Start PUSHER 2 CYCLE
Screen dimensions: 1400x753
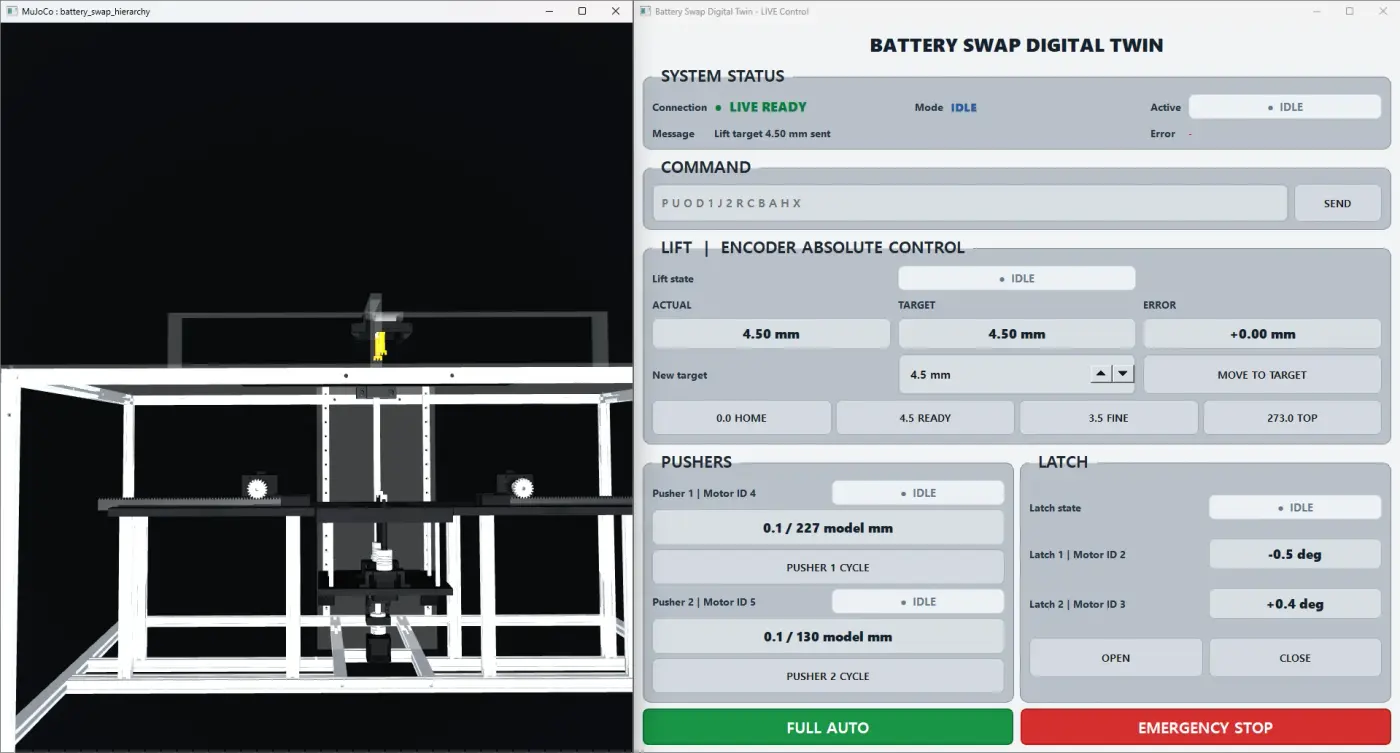tap(828, 676)
